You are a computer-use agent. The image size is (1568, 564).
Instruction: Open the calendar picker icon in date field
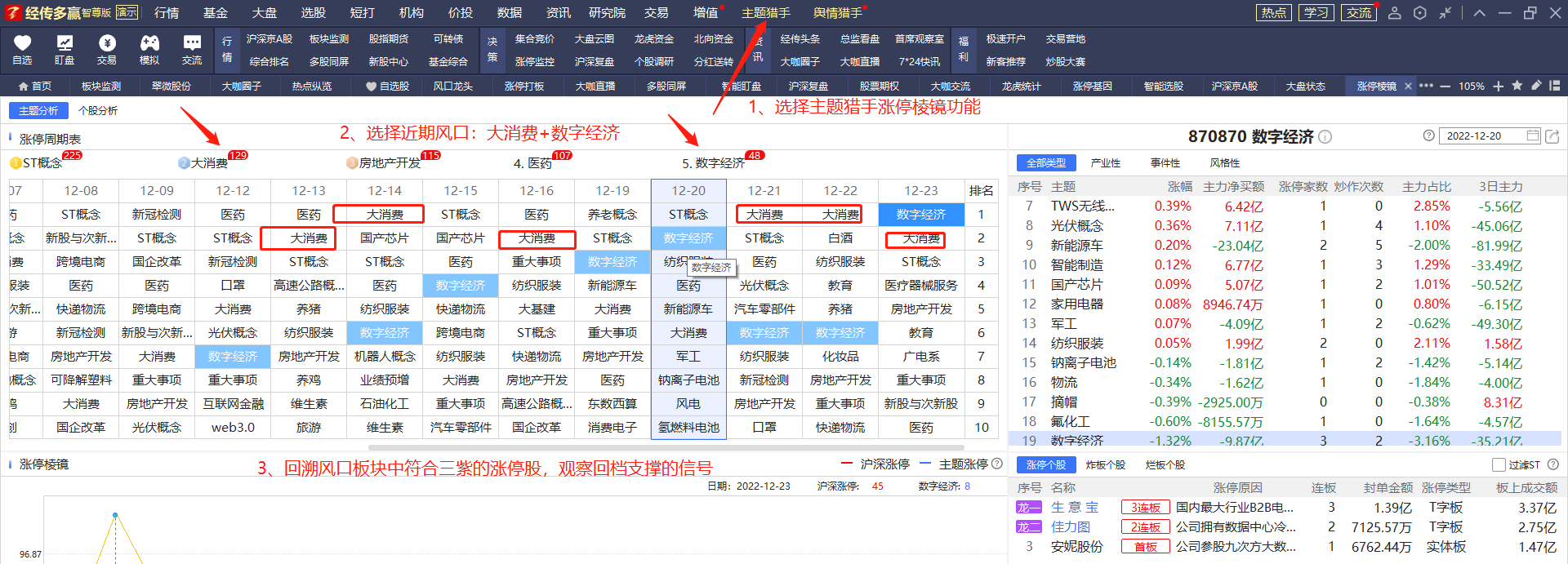[x=1533, y=135]
